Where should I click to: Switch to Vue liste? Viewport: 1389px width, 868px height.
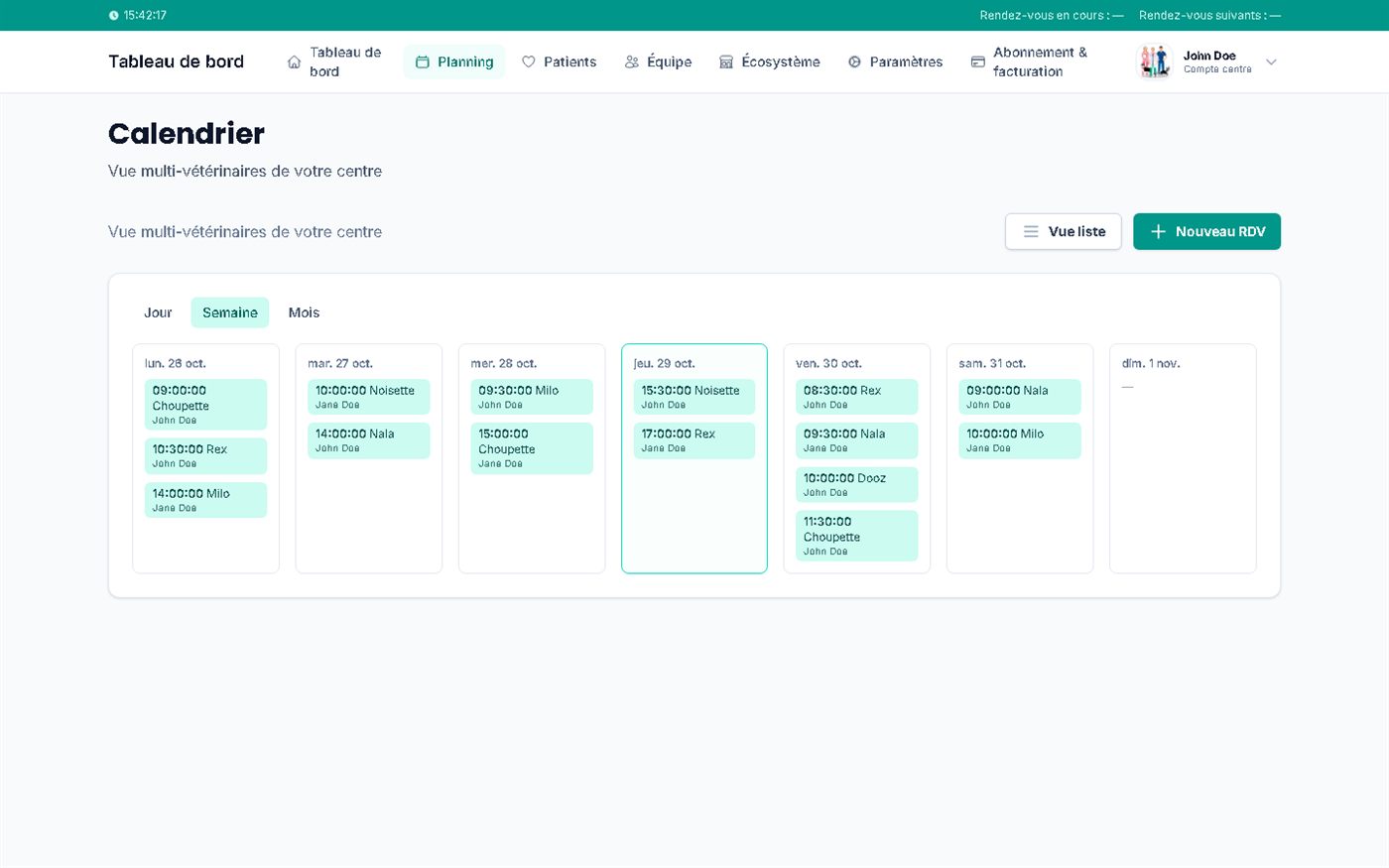coord(1063,231)
